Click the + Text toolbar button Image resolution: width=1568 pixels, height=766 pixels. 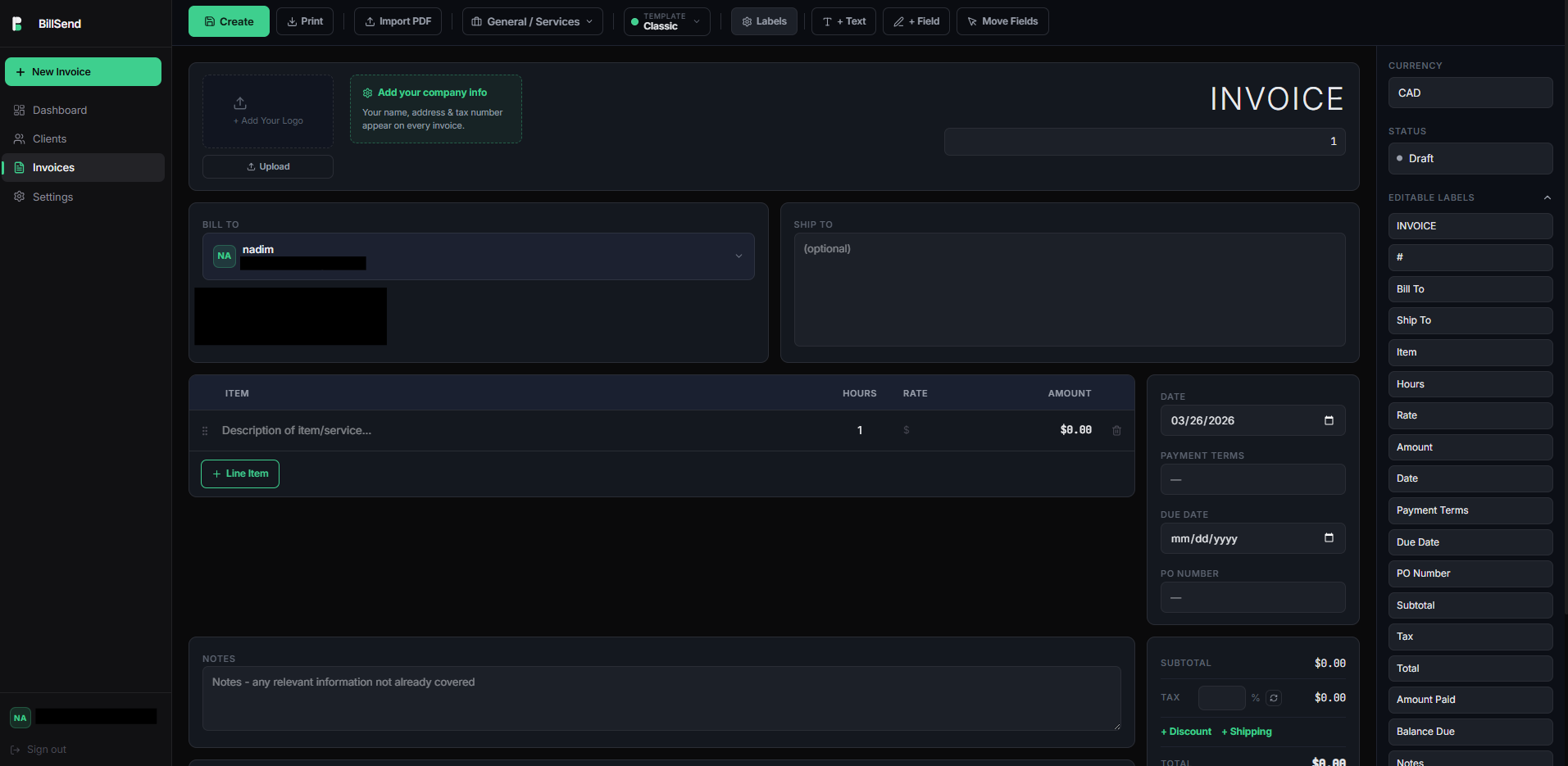(843, 21)
